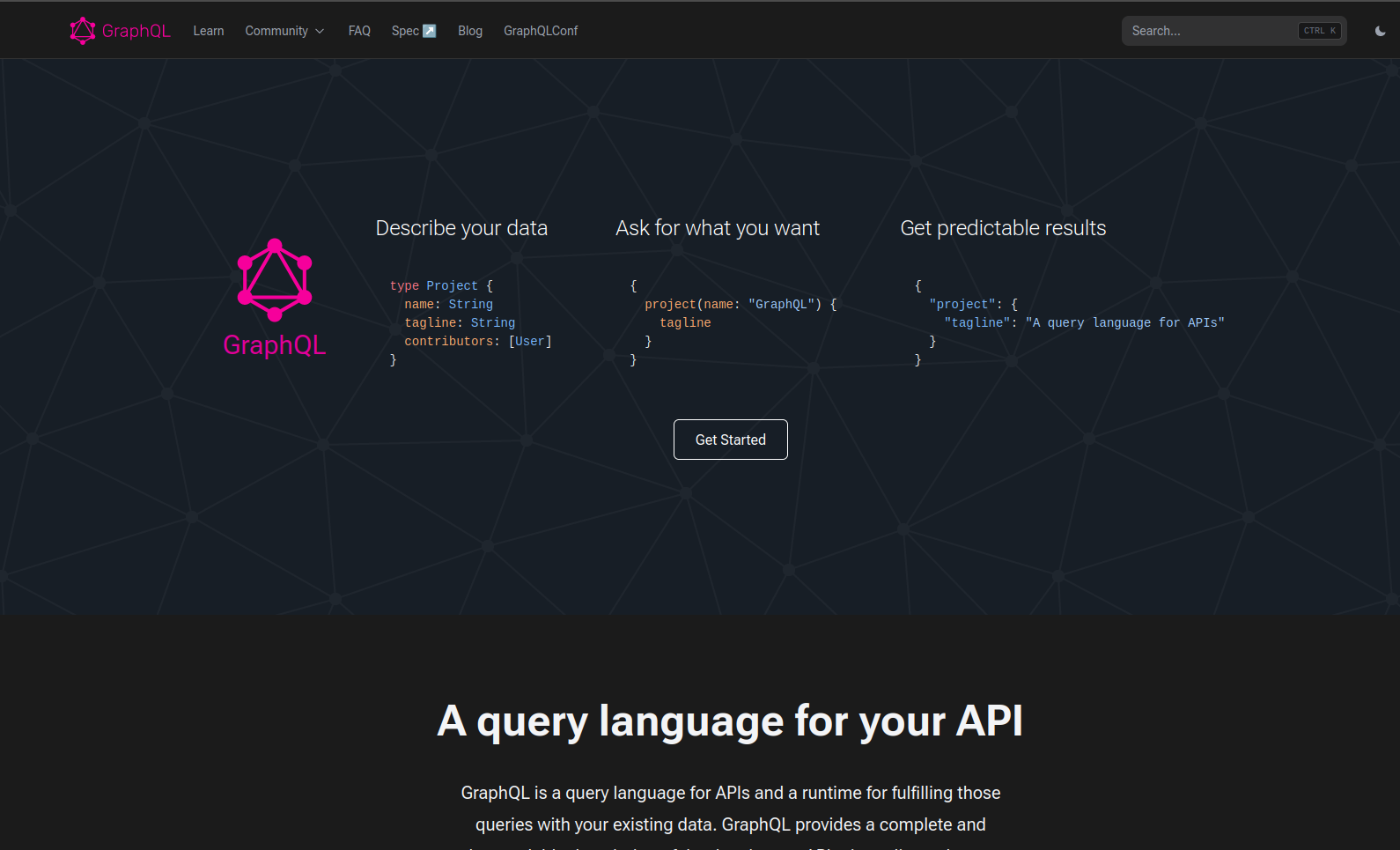Click the "Describe your data" heading

tap(461, 228)
